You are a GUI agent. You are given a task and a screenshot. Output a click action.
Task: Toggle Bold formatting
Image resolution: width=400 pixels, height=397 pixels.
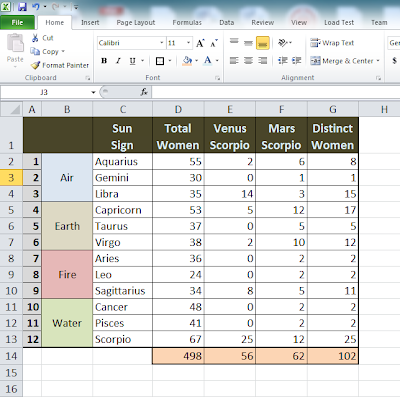click(104, 61)
